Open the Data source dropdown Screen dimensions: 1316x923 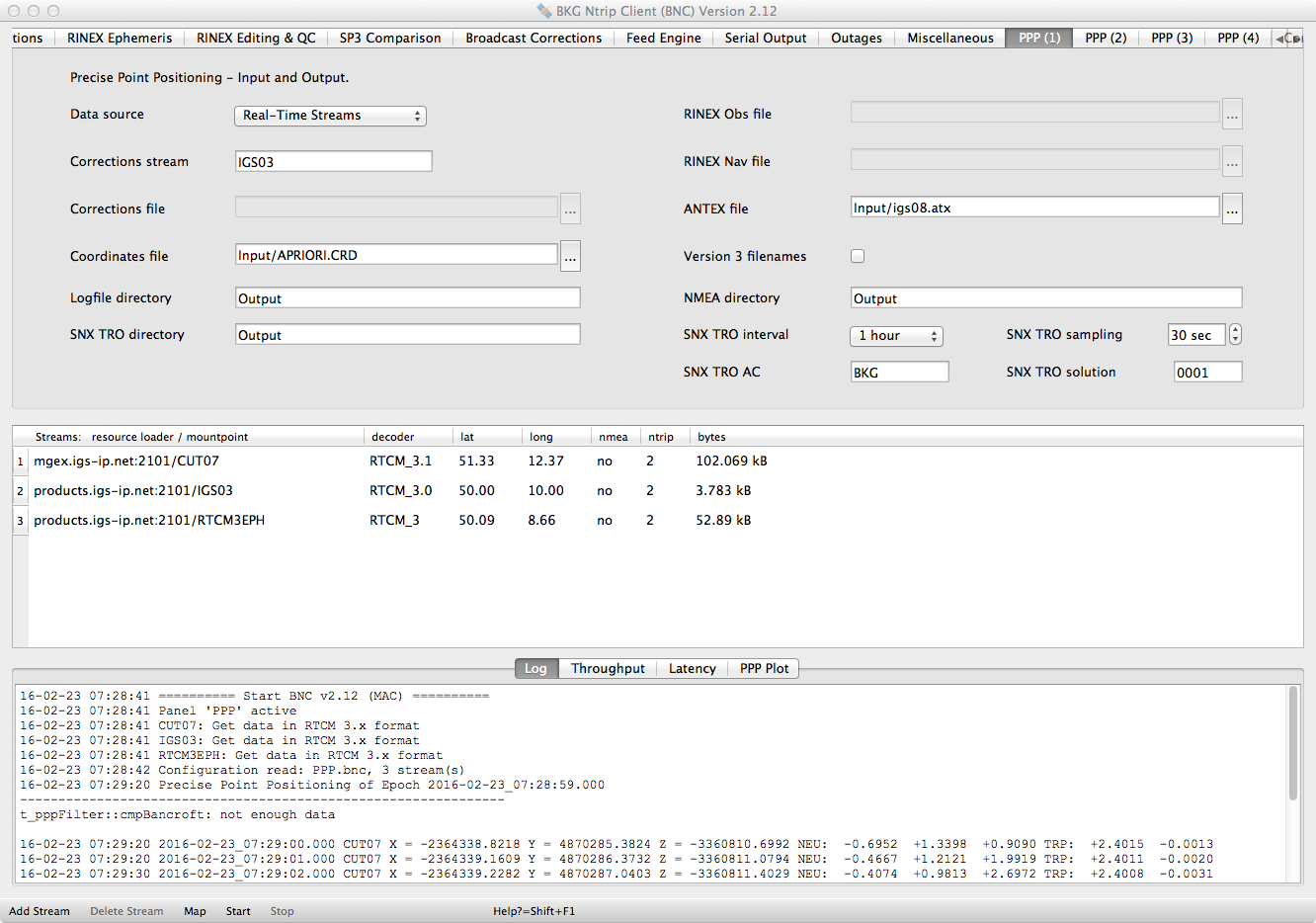click(x=330, y=116)
